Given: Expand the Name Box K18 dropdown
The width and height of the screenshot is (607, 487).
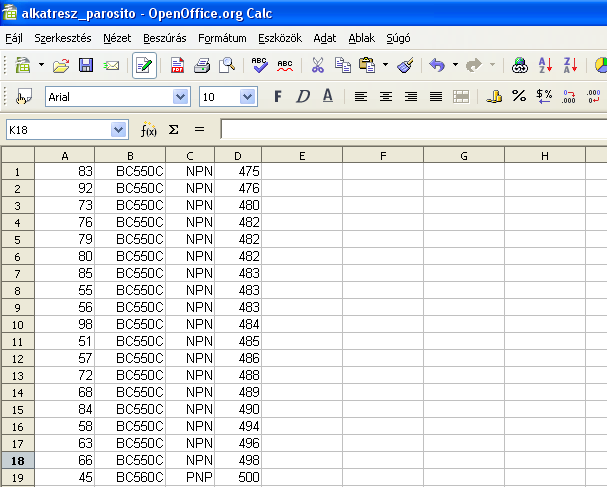Looking at the screenshot, I should [x=118, y=130].
